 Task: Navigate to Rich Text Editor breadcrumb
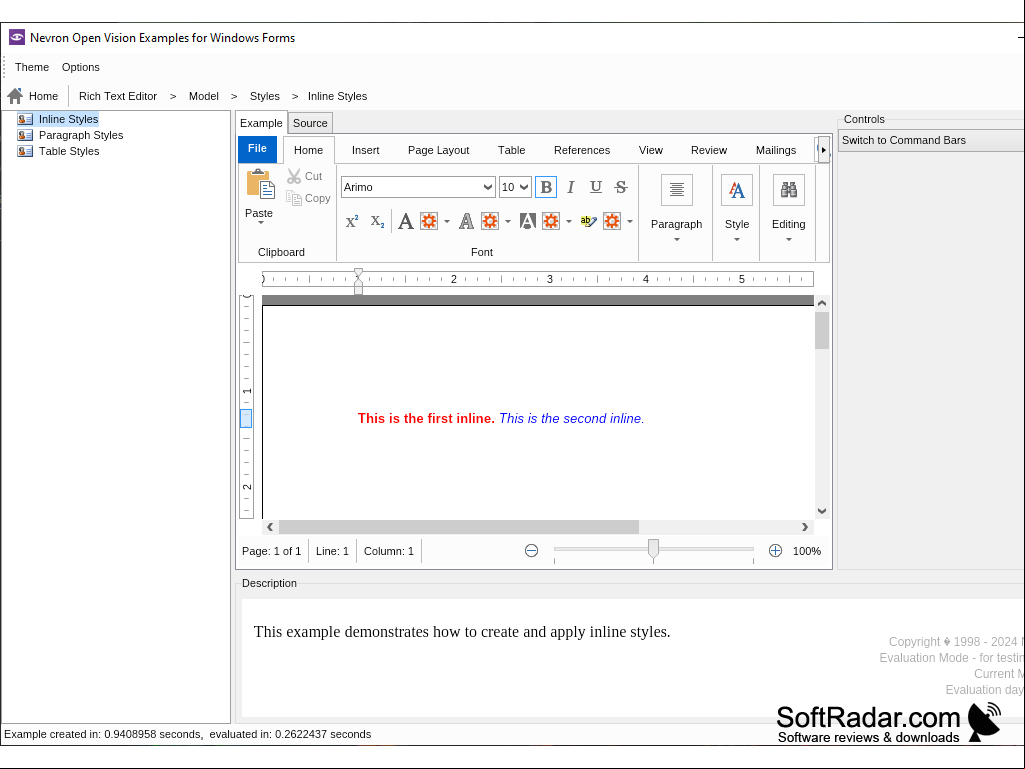118,96
